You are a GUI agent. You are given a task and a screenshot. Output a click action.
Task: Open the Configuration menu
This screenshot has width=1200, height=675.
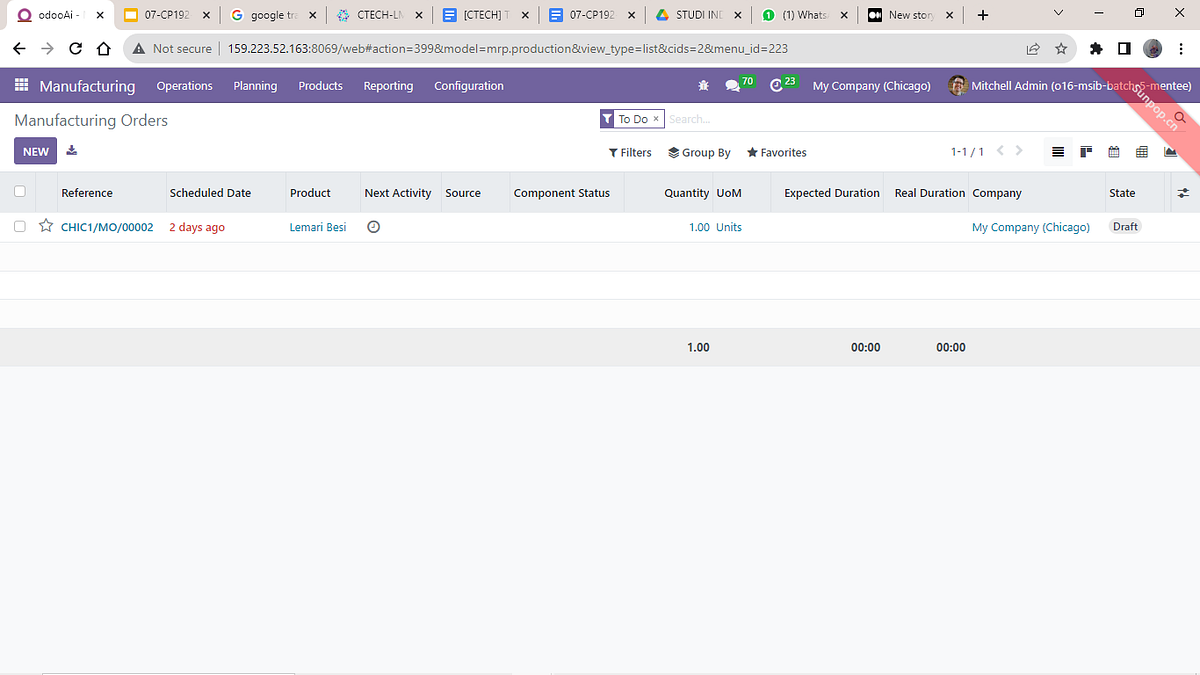[469, 86]
